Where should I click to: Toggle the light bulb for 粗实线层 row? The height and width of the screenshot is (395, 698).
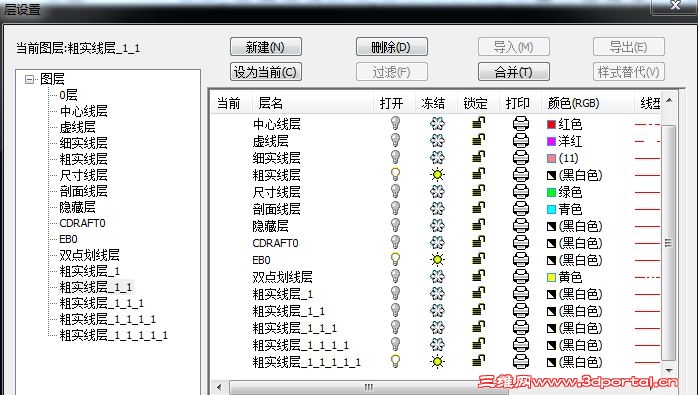(395, 175)
